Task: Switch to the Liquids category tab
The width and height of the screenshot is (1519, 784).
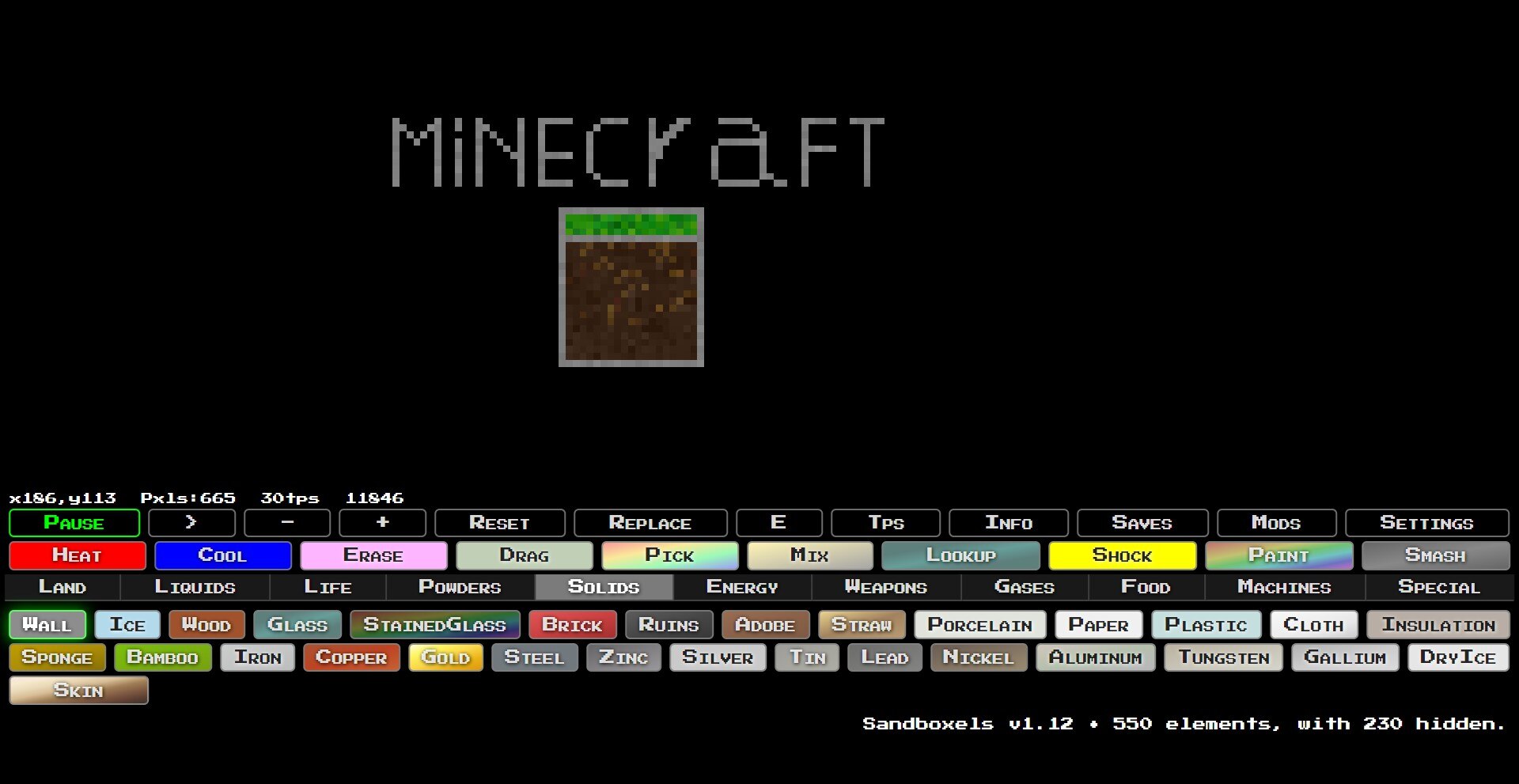Action: click(x=195, y=587)
